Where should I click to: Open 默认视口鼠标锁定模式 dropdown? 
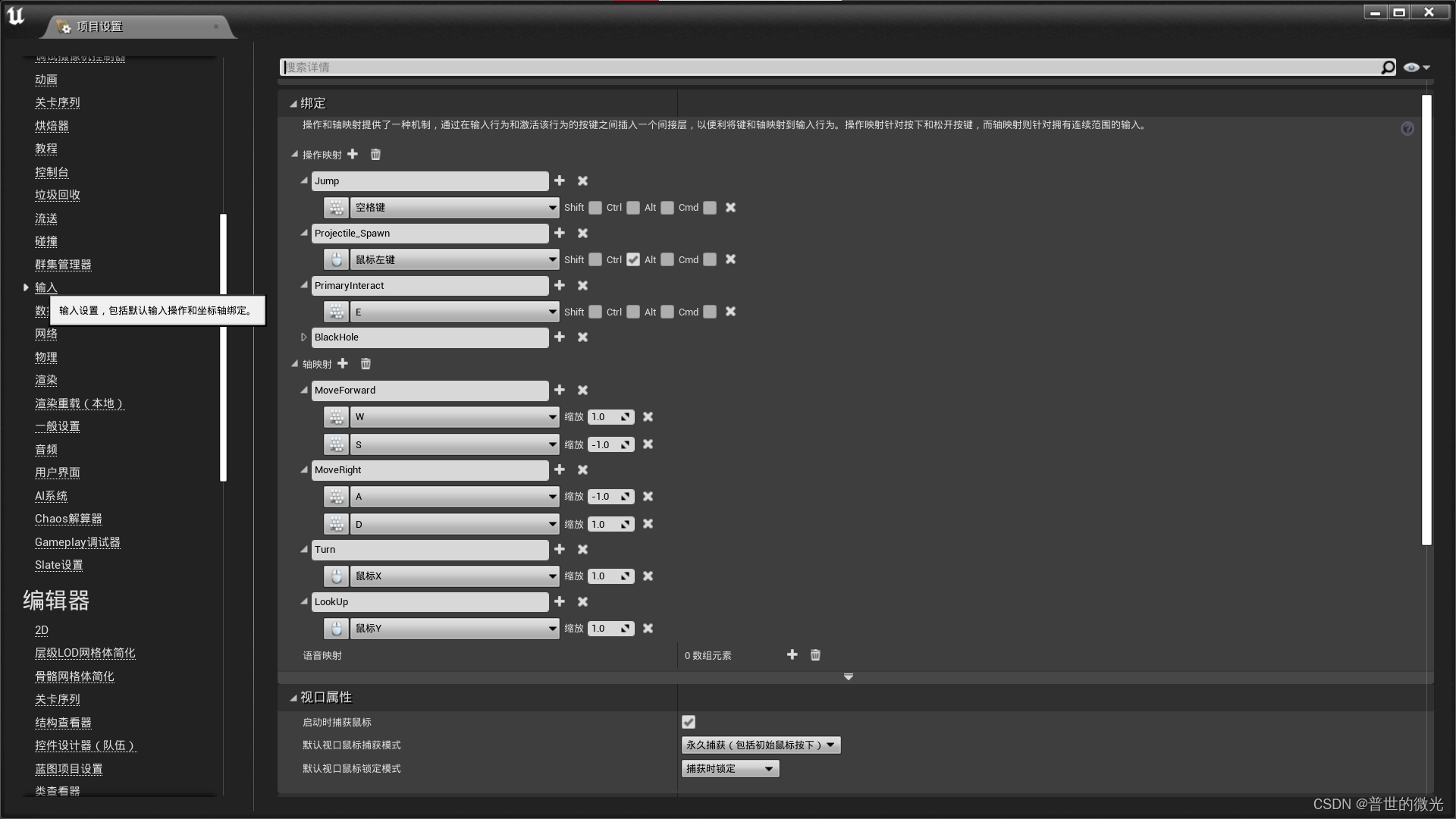point(730,768)
